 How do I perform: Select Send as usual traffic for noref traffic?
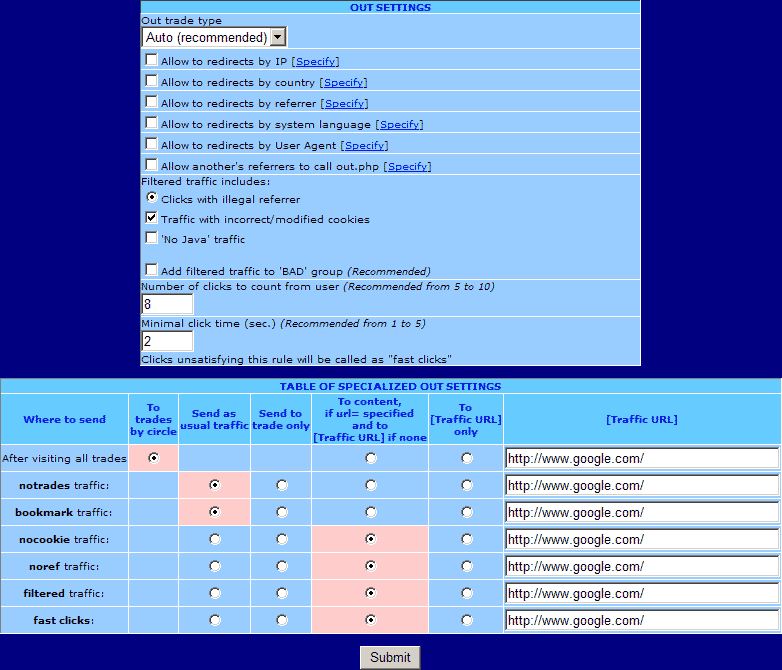coord(215,566)
